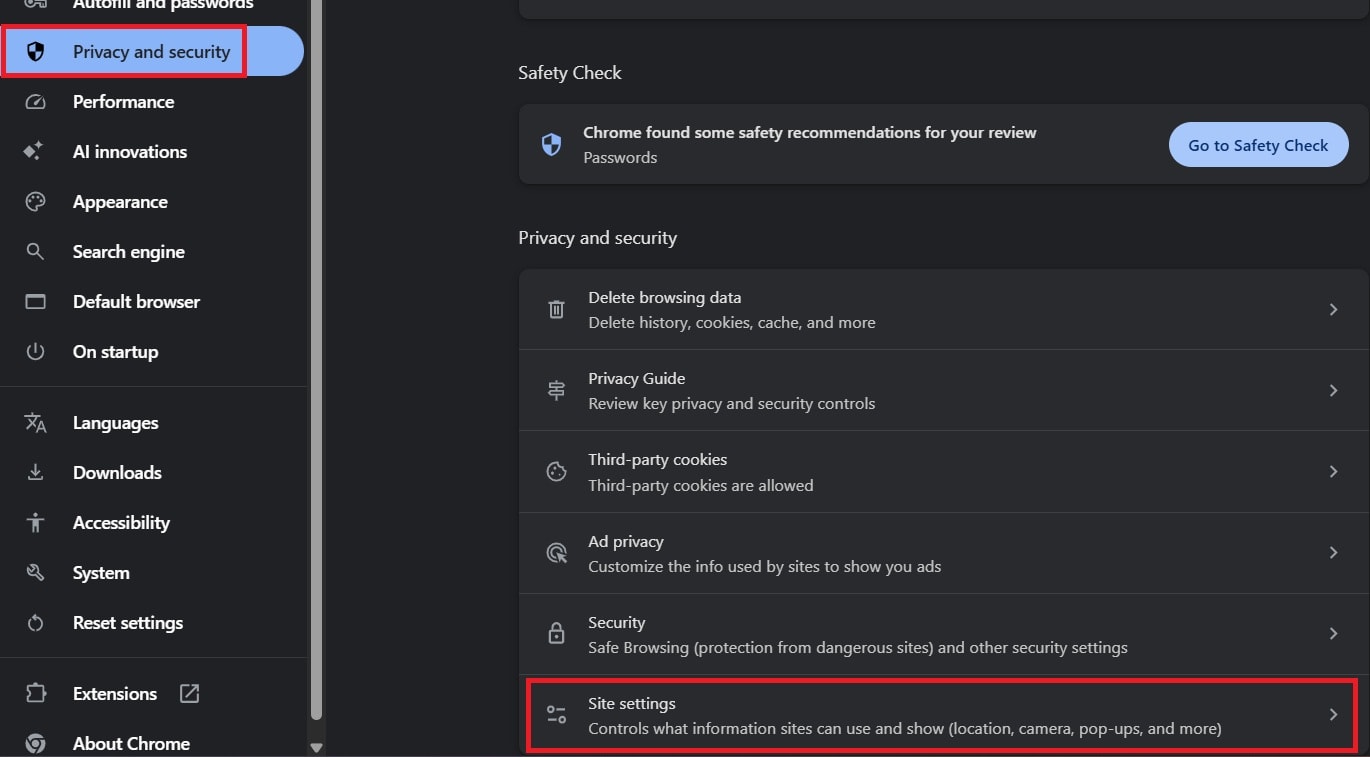Click the Default browser window icon

(35, 302)
